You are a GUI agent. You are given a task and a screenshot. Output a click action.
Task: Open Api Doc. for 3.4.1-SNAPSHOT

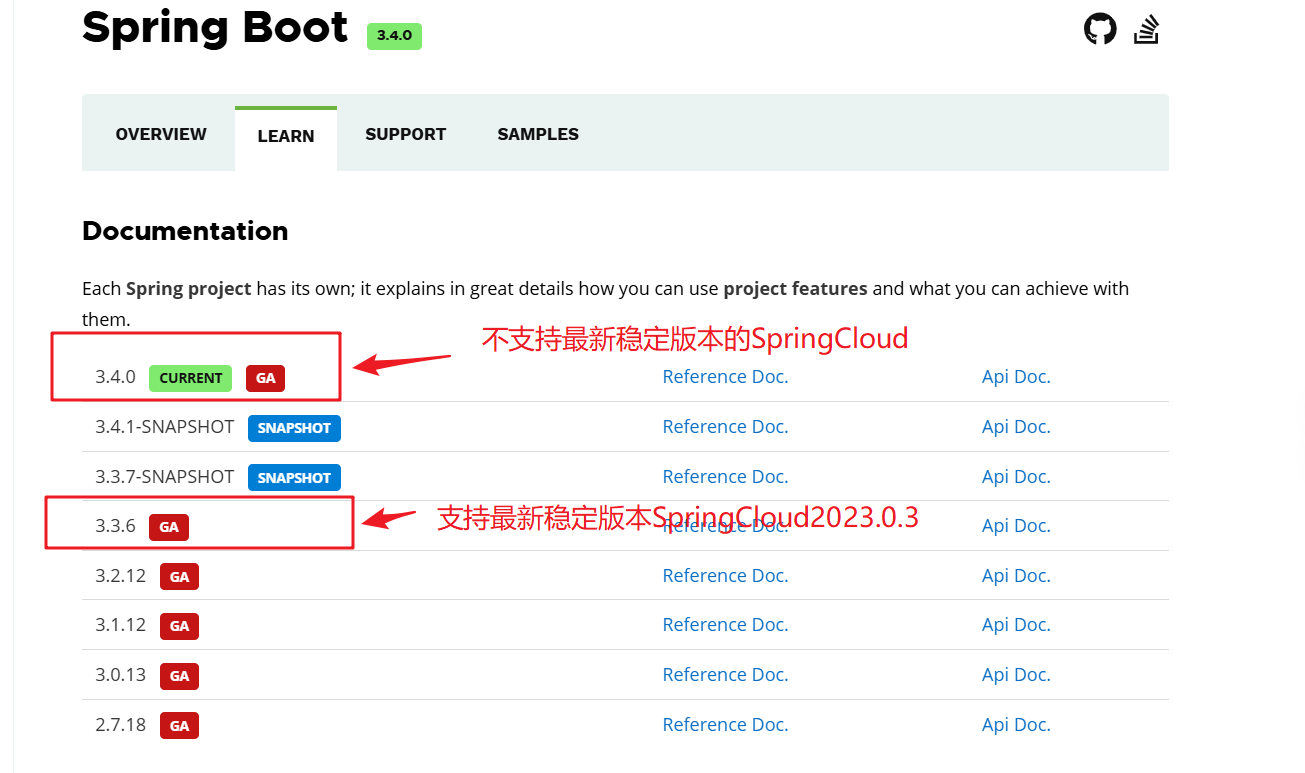pyautogui.click(x=1016, y=427)
